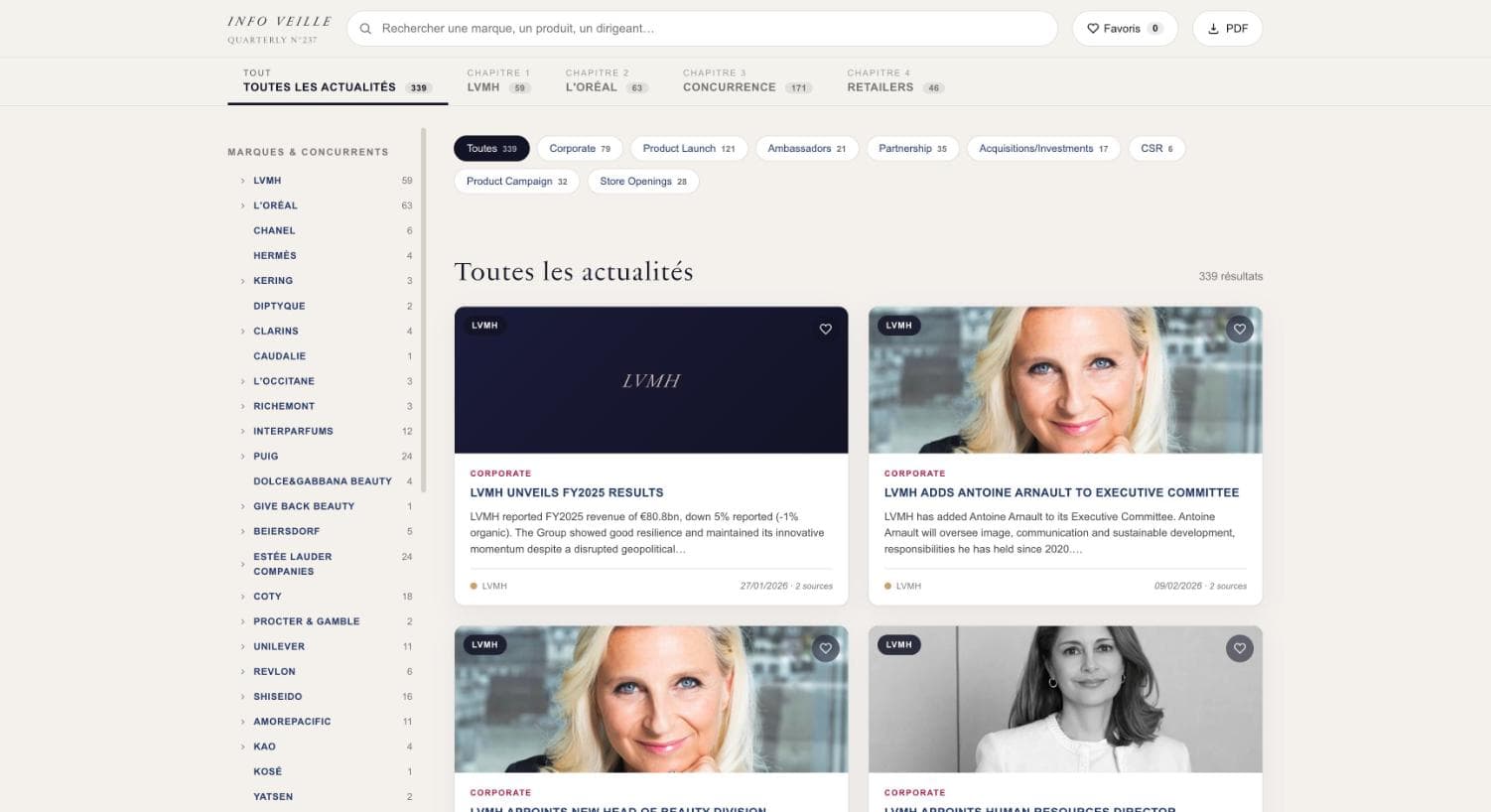
Task: Click the Antoine Arnault card photo
Action: click(1065, 380)
